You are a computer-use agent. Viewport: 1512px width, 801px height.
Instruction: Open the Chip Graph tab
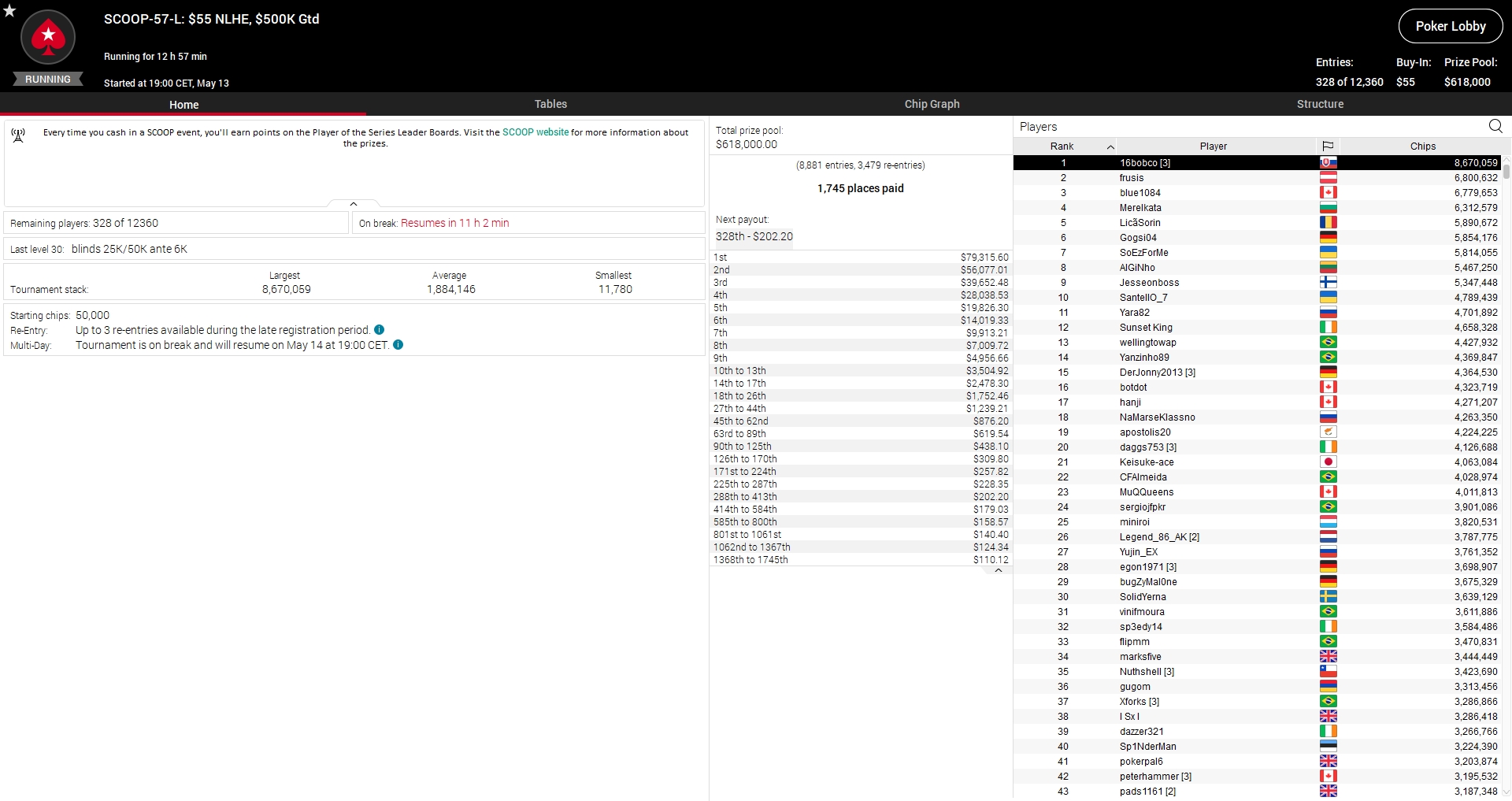[932, 104]
